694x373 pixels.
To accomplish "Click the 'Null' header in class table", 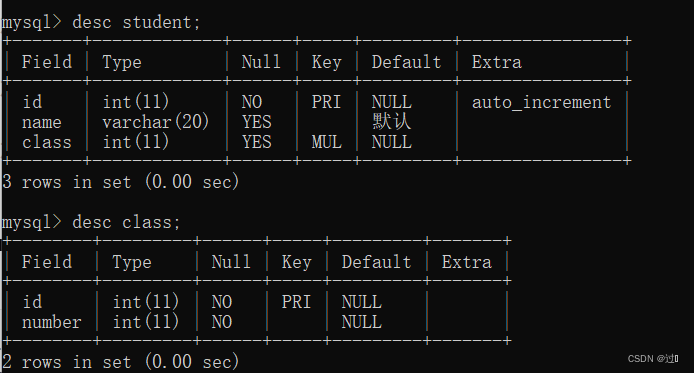I will coord(231,262).
